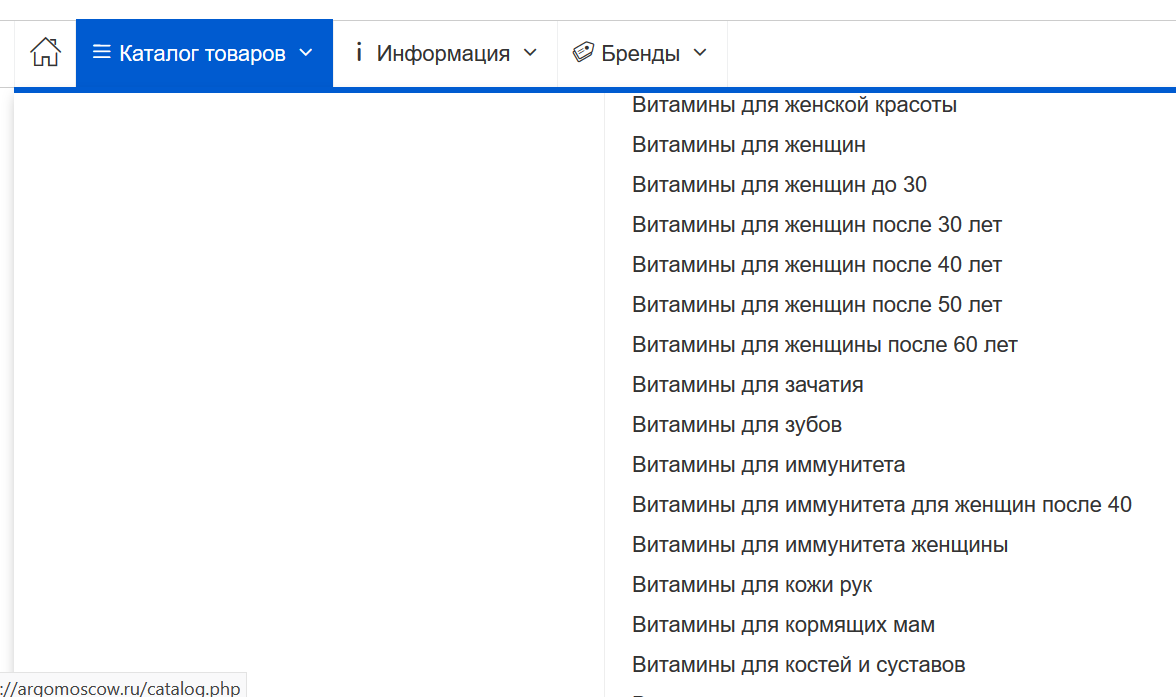The image size is (1176, 697).
Task: Open Витамины для женщин до 30
Action: point(779,185)
